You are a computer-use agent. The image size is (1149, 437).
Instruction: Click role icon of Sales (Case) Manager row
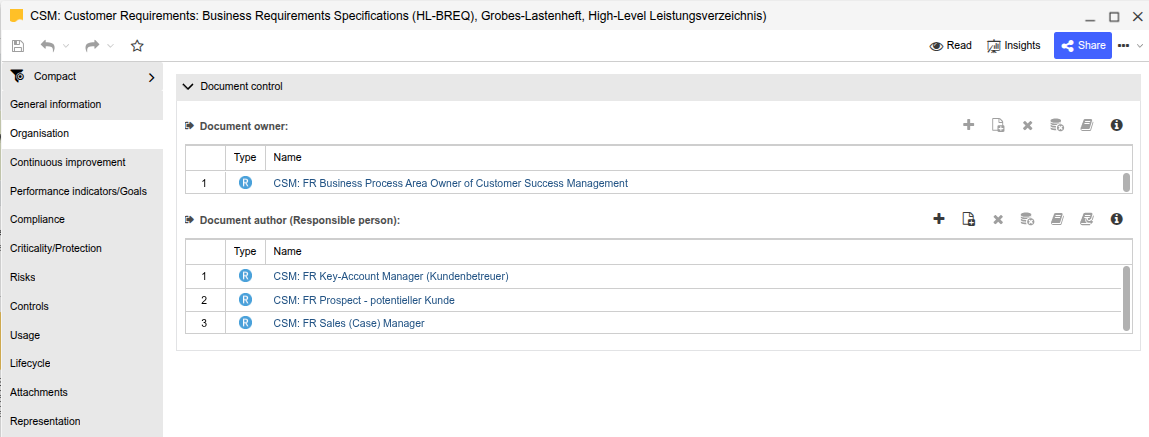(245, 322)
